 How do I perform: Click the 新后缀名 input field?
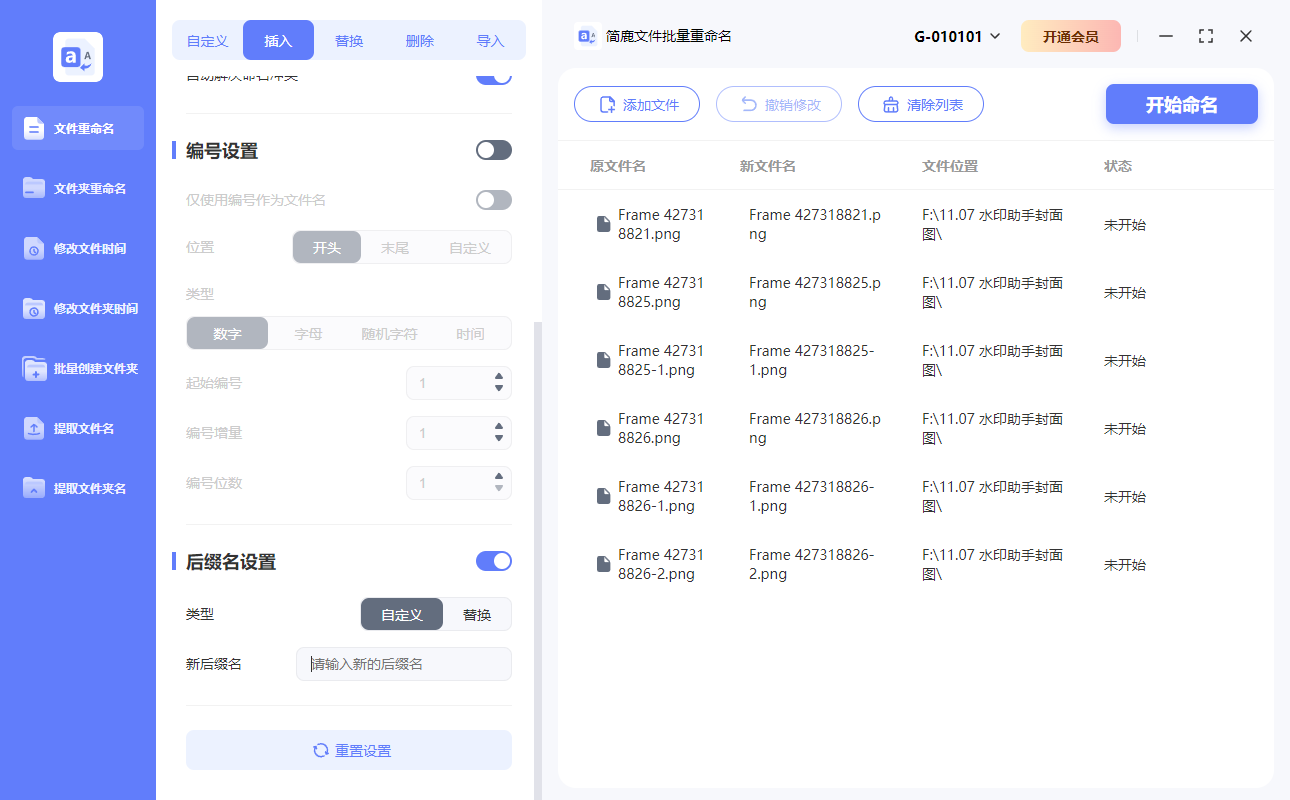pyautogui.click(x=403, y=663)
